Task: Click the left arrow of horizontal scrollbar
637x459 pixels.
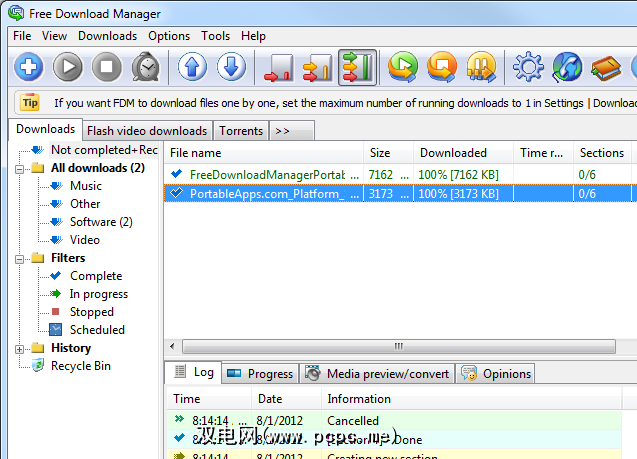Action: tap(173, 346)
